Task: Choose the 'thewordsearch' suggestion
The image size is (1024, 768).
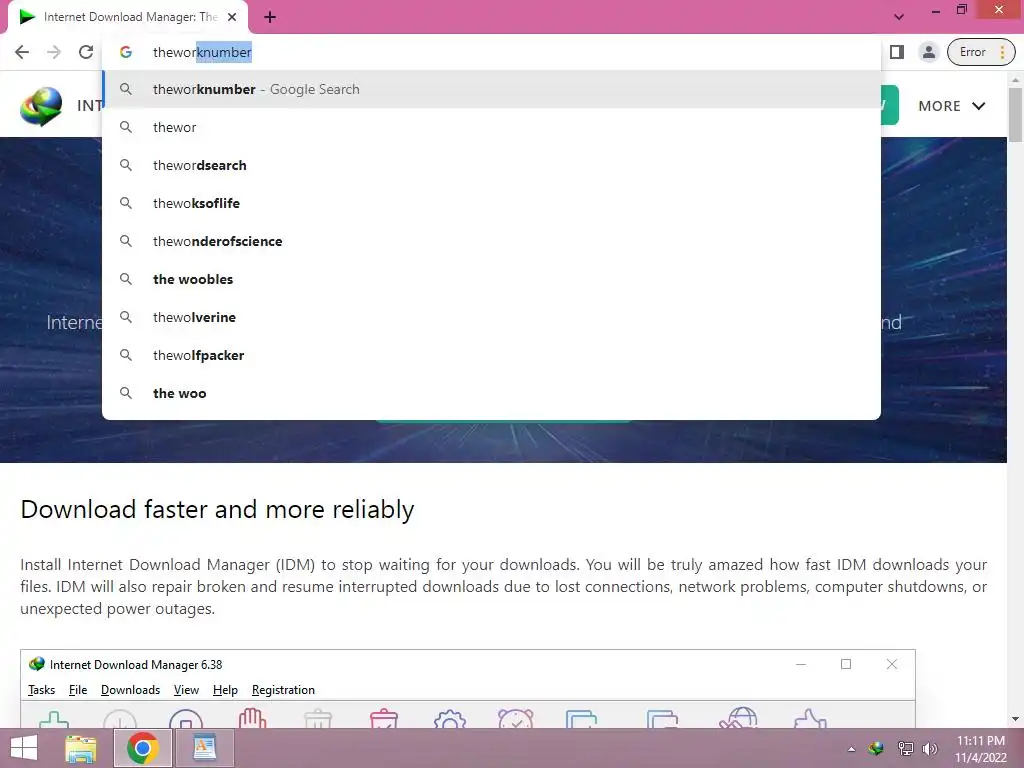Action: point(491,165)
